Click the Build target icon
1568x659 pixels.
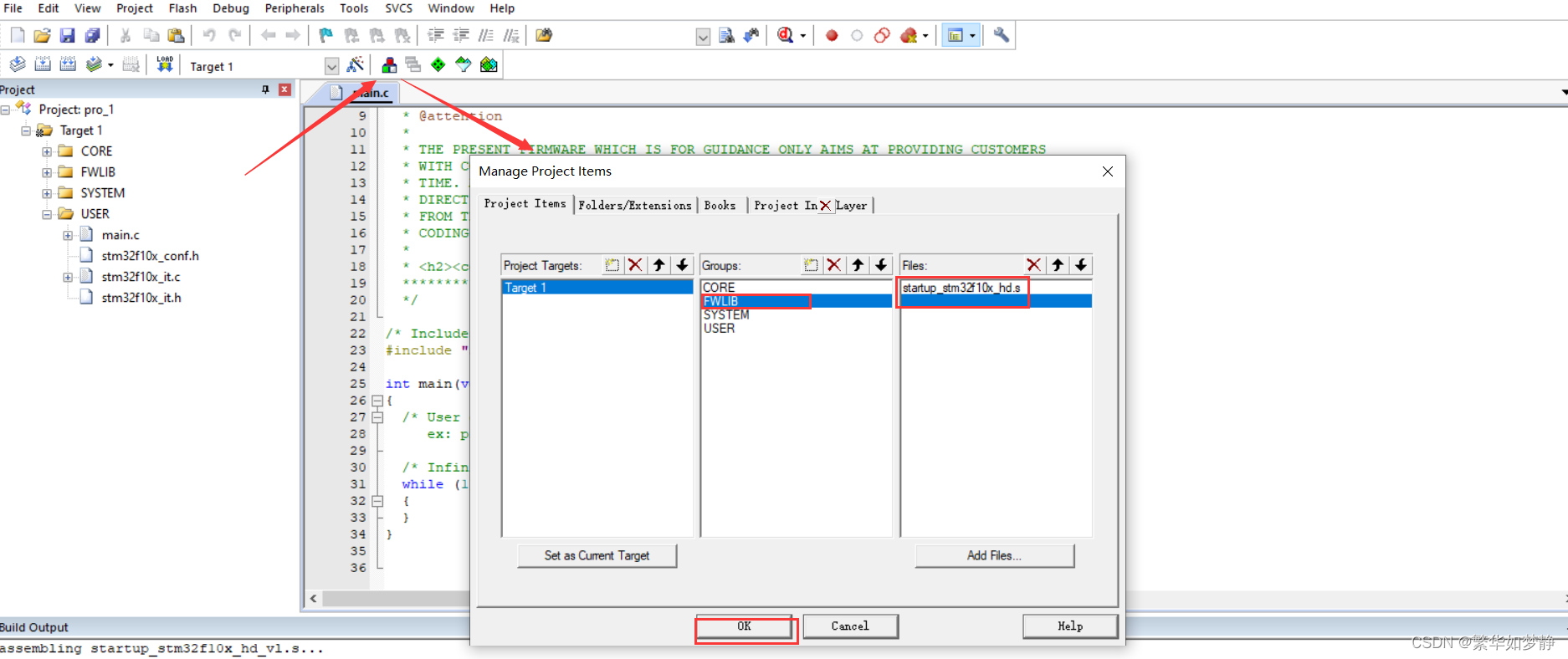click(43, 64)
